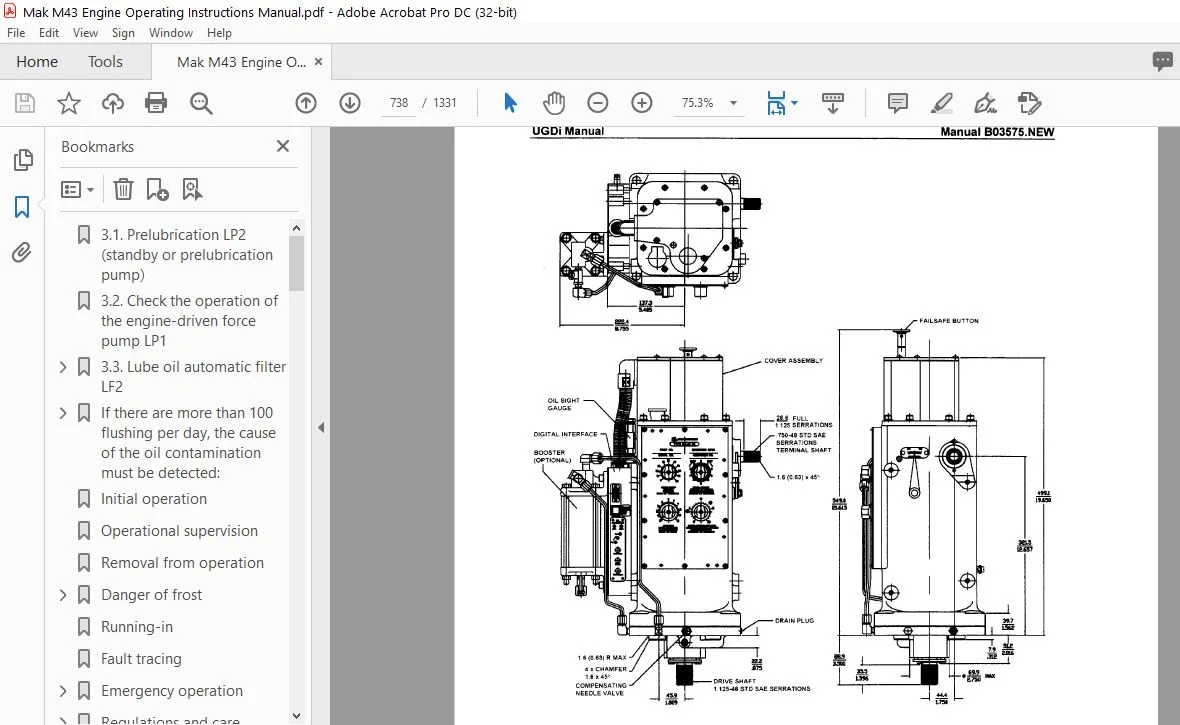The image size is (1180, 725).
Task: Activate the Hand pan tool
Action: coord(554,103)
